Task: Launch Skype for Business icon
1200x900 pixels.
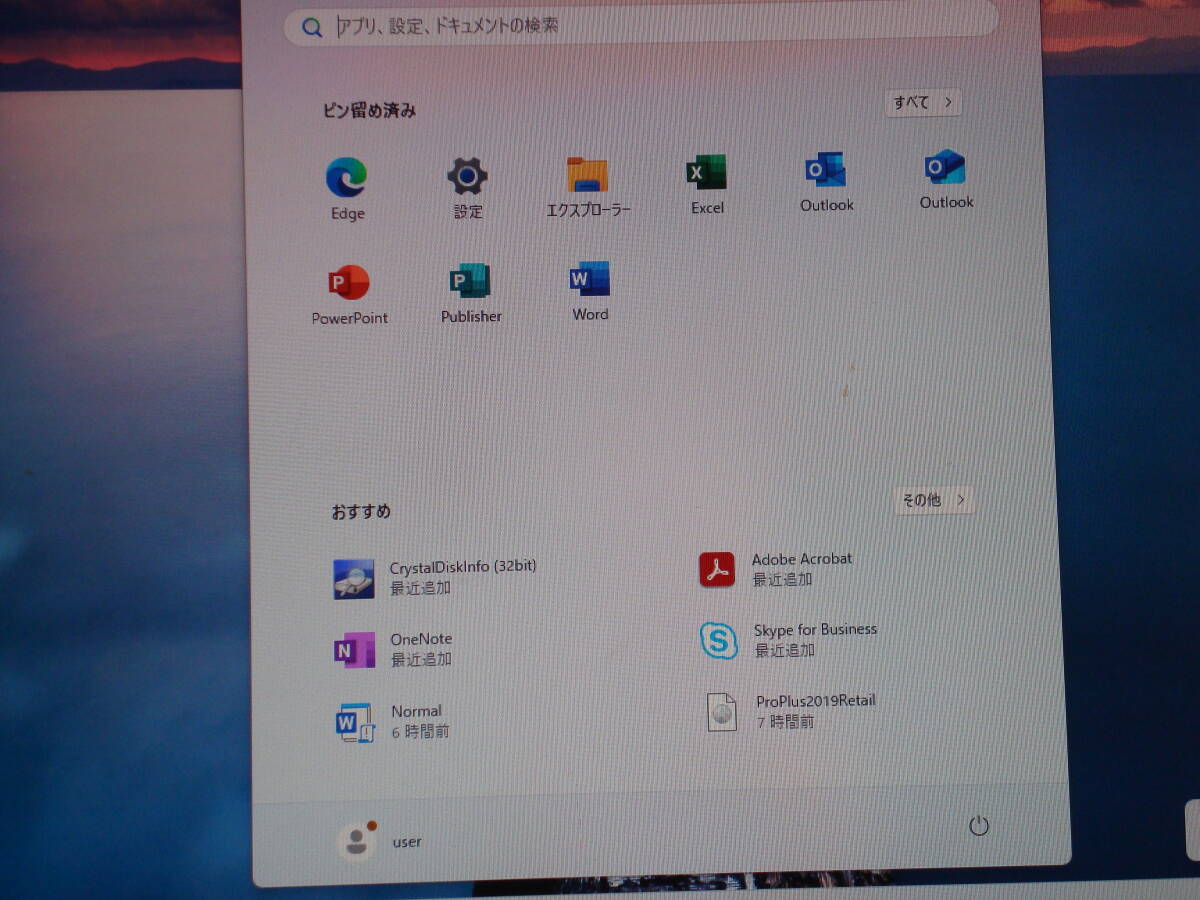Action: click(719, 641)
